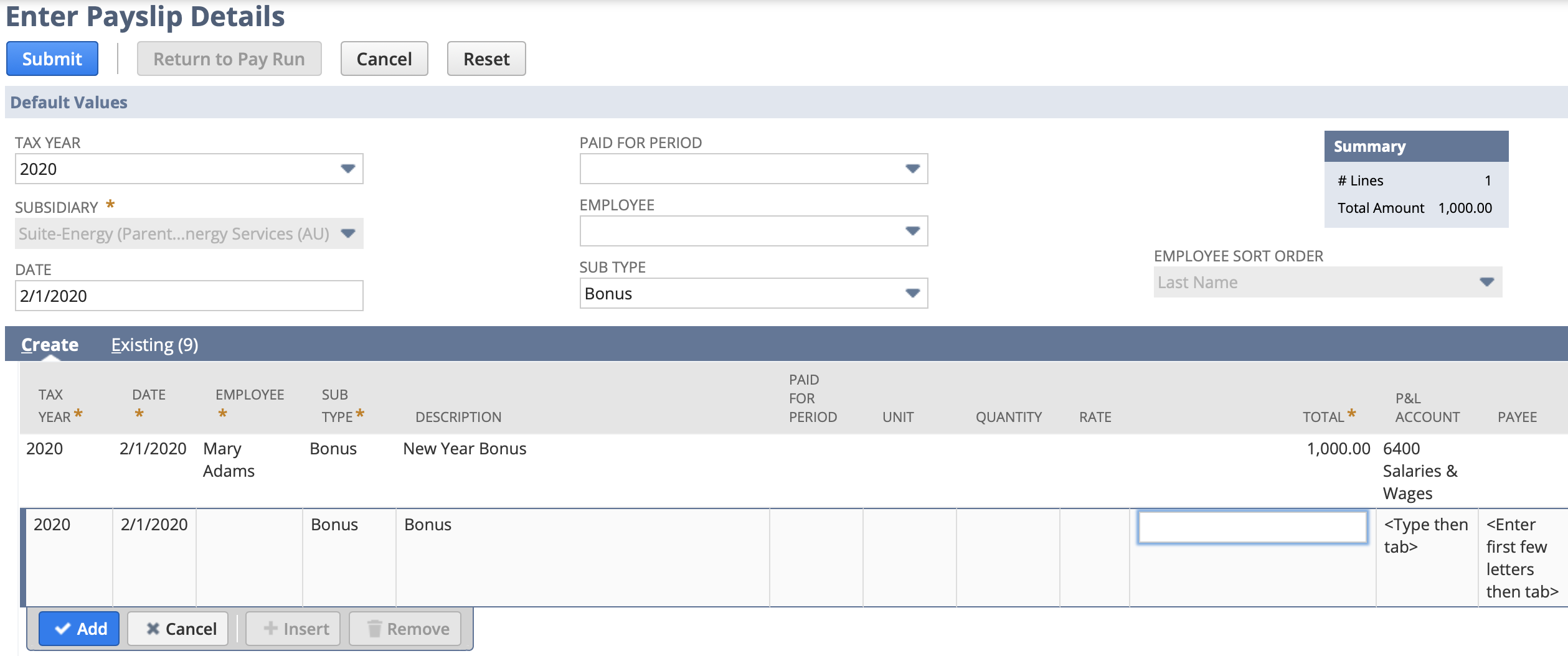Screen dimensions: 1568x656
Task: Select the Create tab
Action: (49, 344)
